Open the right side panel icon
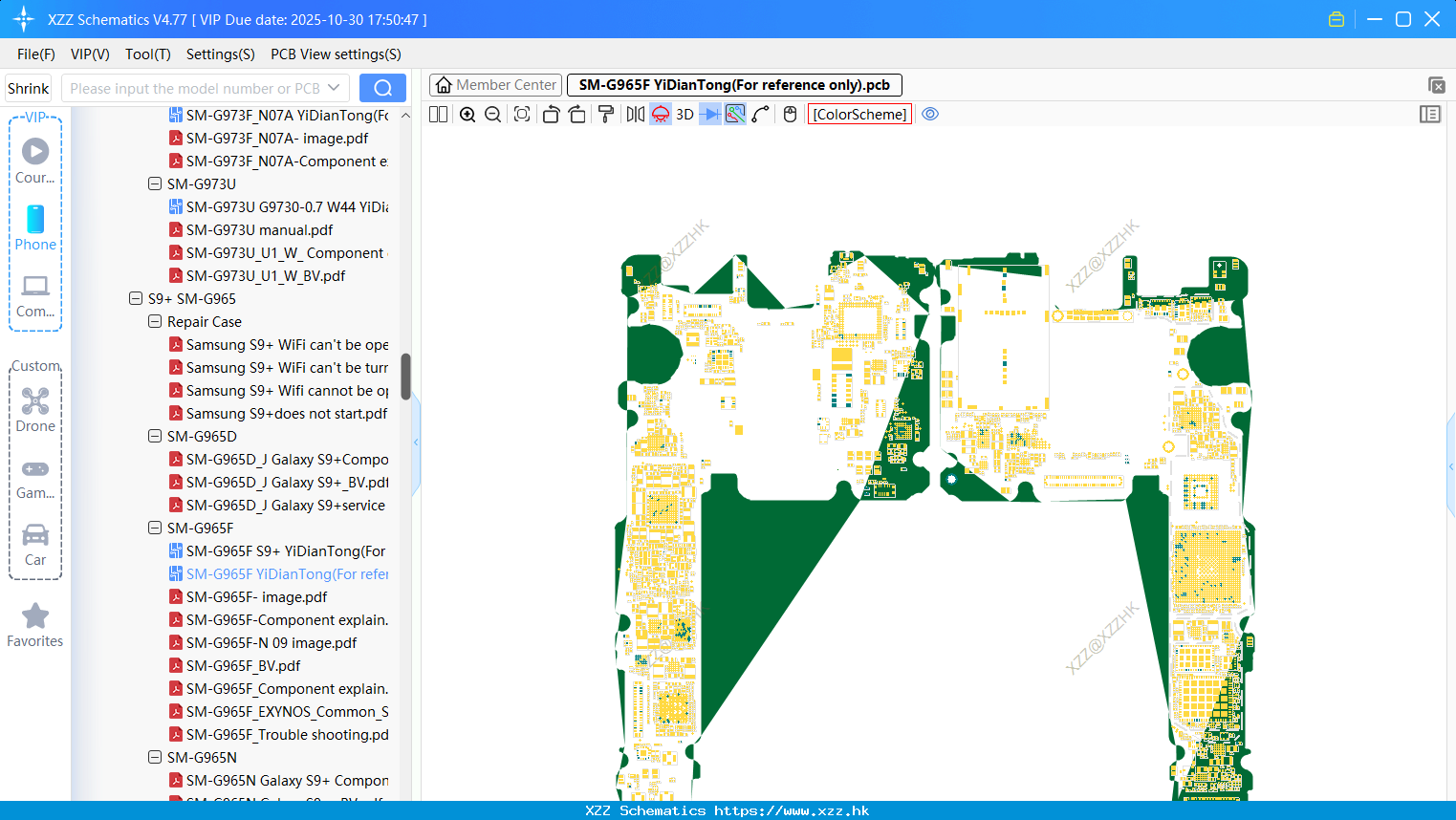This screenshot has width=1456, height=820. pos(1430,115)
